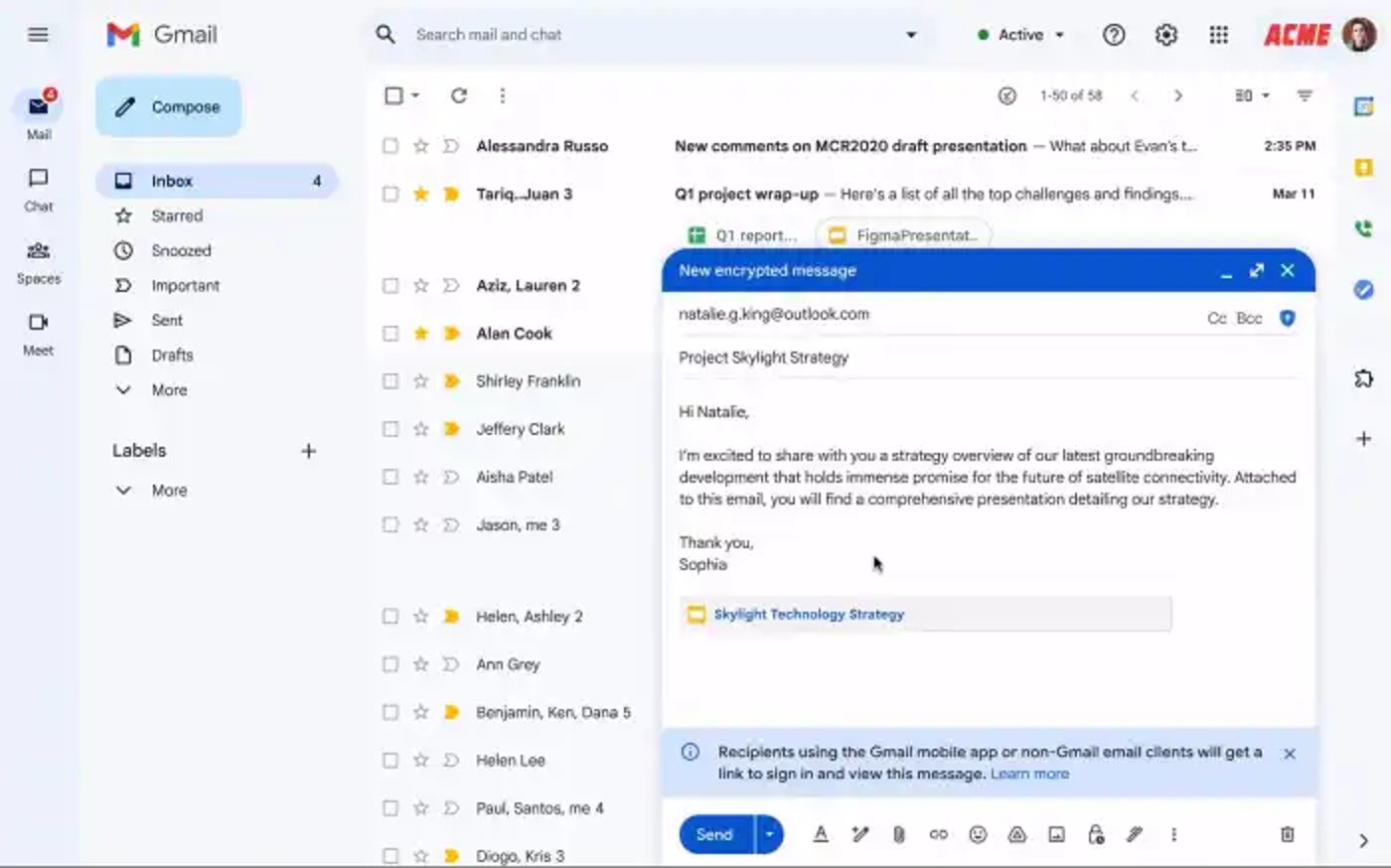The image size is (1391, 868).
Task: Expand the Active status dropdown
Action: [1020, 35]
